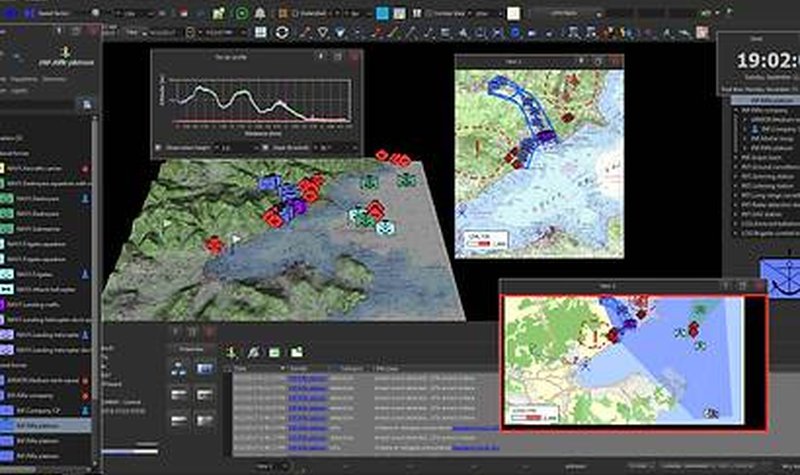Viewport: 800px width, 475px height.
Task: Click the highlighted INF Rifle platoon row
Action: (x=45, y=425)
